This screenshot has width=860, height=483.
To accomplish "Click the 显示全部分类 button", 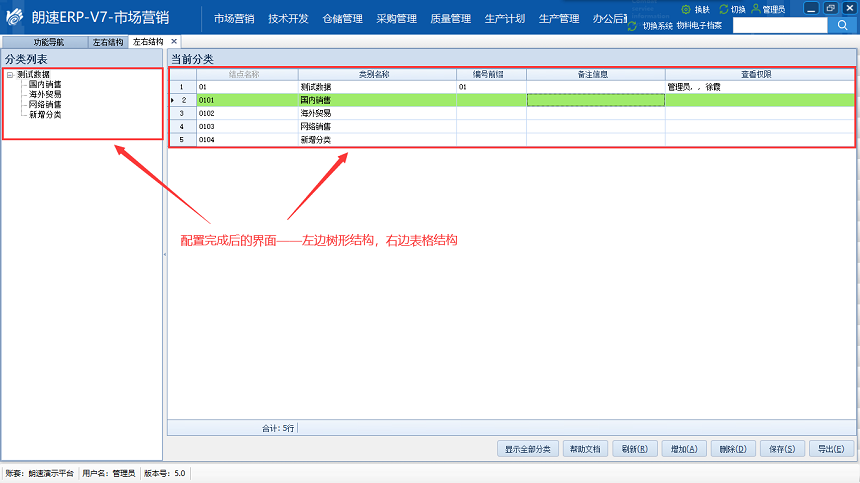I will coord(527,449).
